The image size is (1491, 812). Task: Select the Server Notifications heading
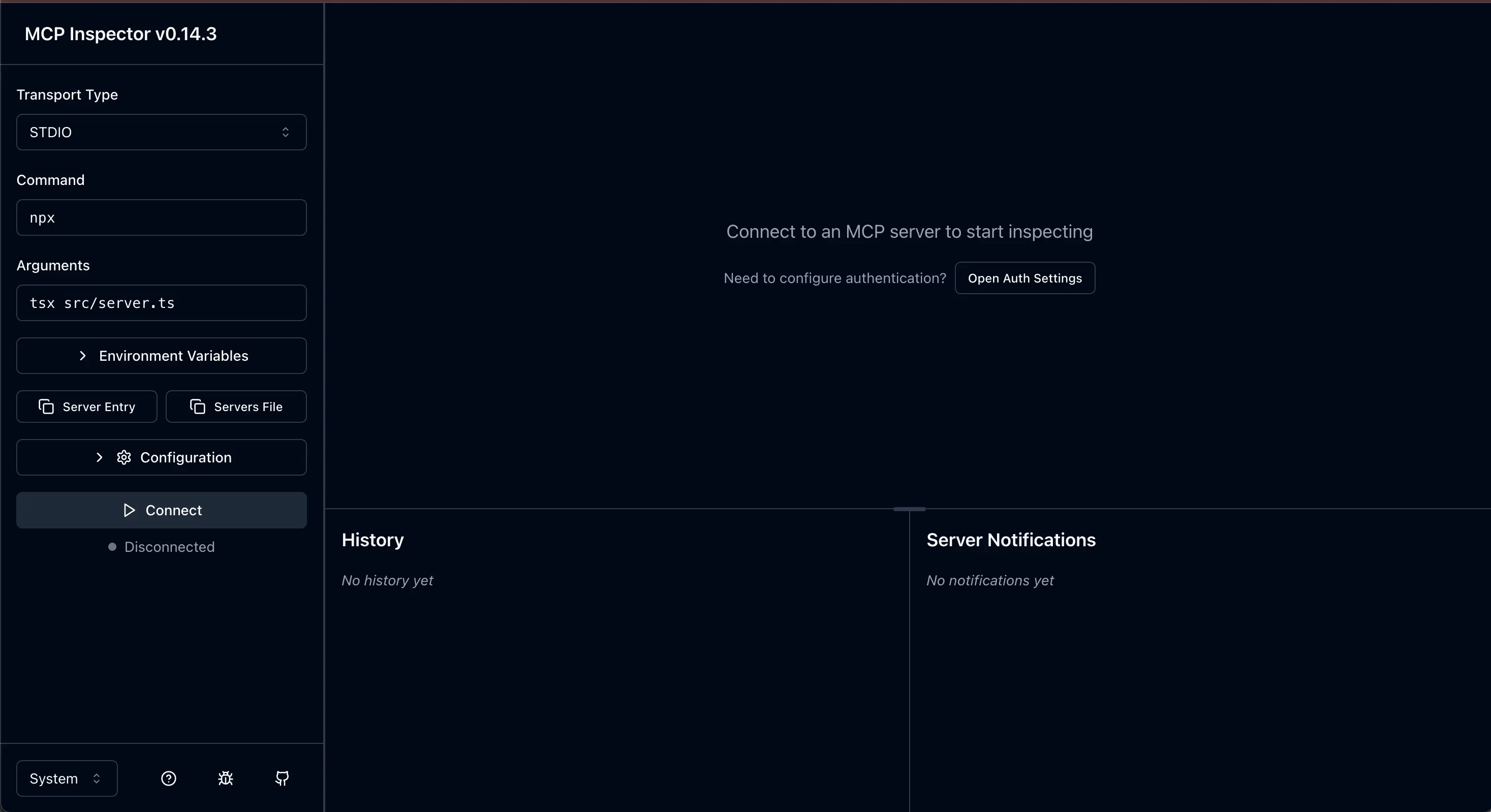coord(1011,540)
